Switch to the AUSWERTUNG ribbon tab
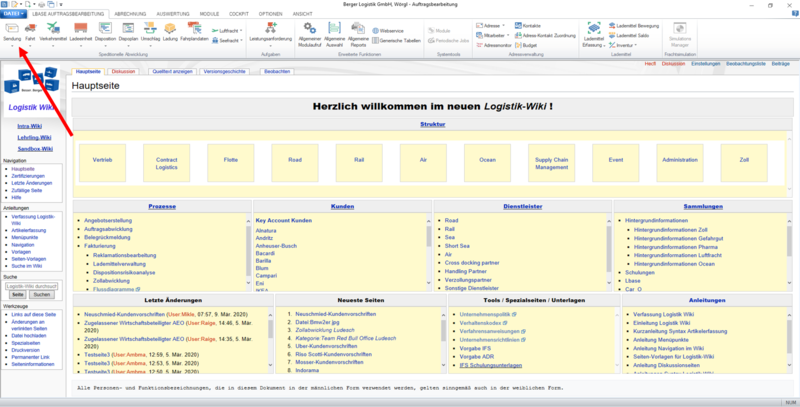The height and width of the screenshot is (407, 800). coord(172,14)
